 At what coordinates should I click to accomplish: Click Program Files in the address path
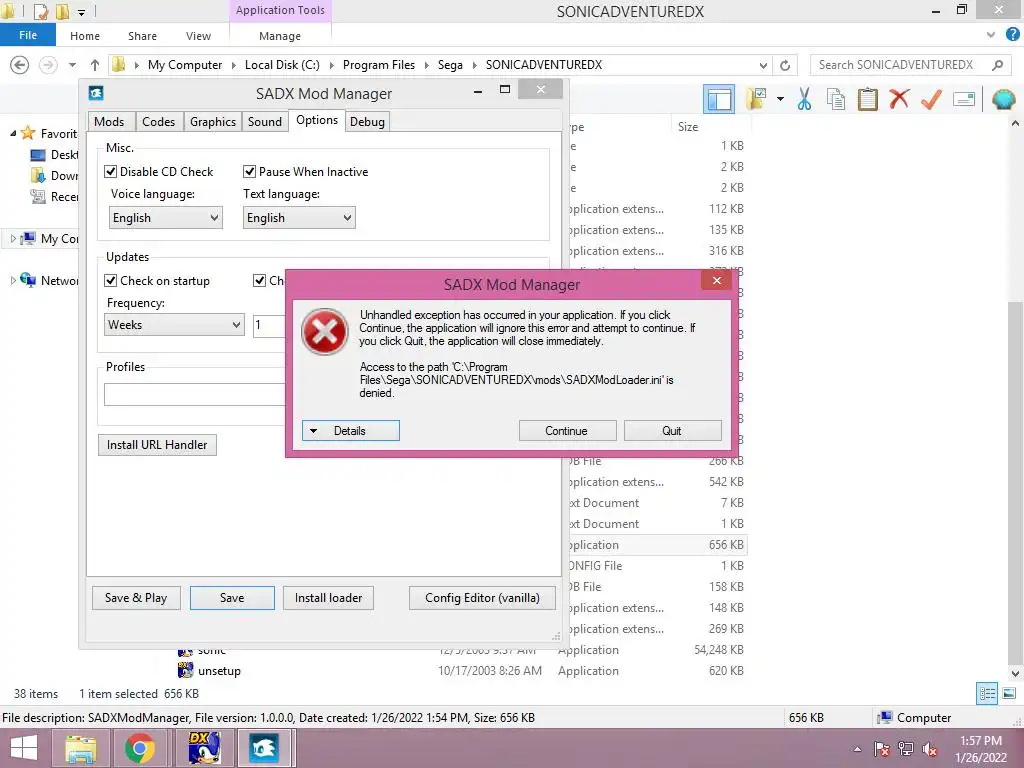point(379,65)
